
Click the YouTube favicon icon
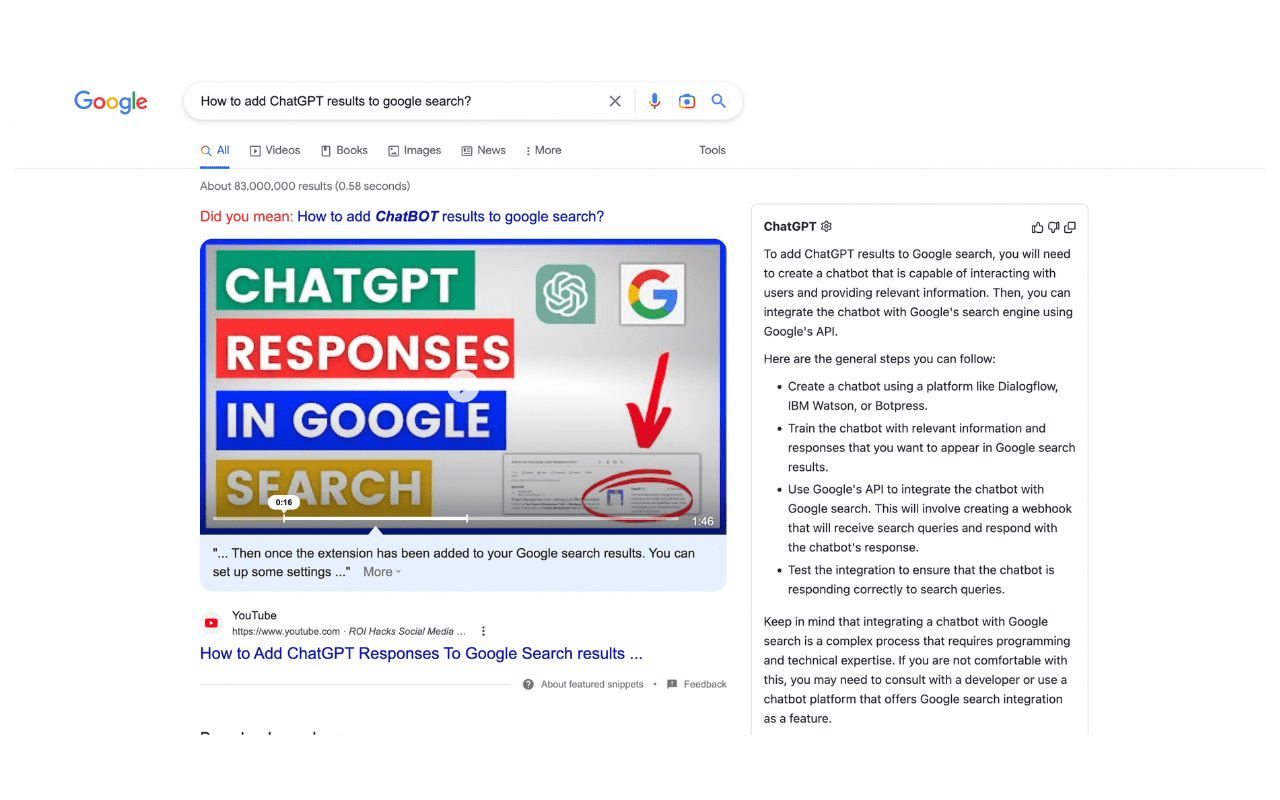pos(211,623)
